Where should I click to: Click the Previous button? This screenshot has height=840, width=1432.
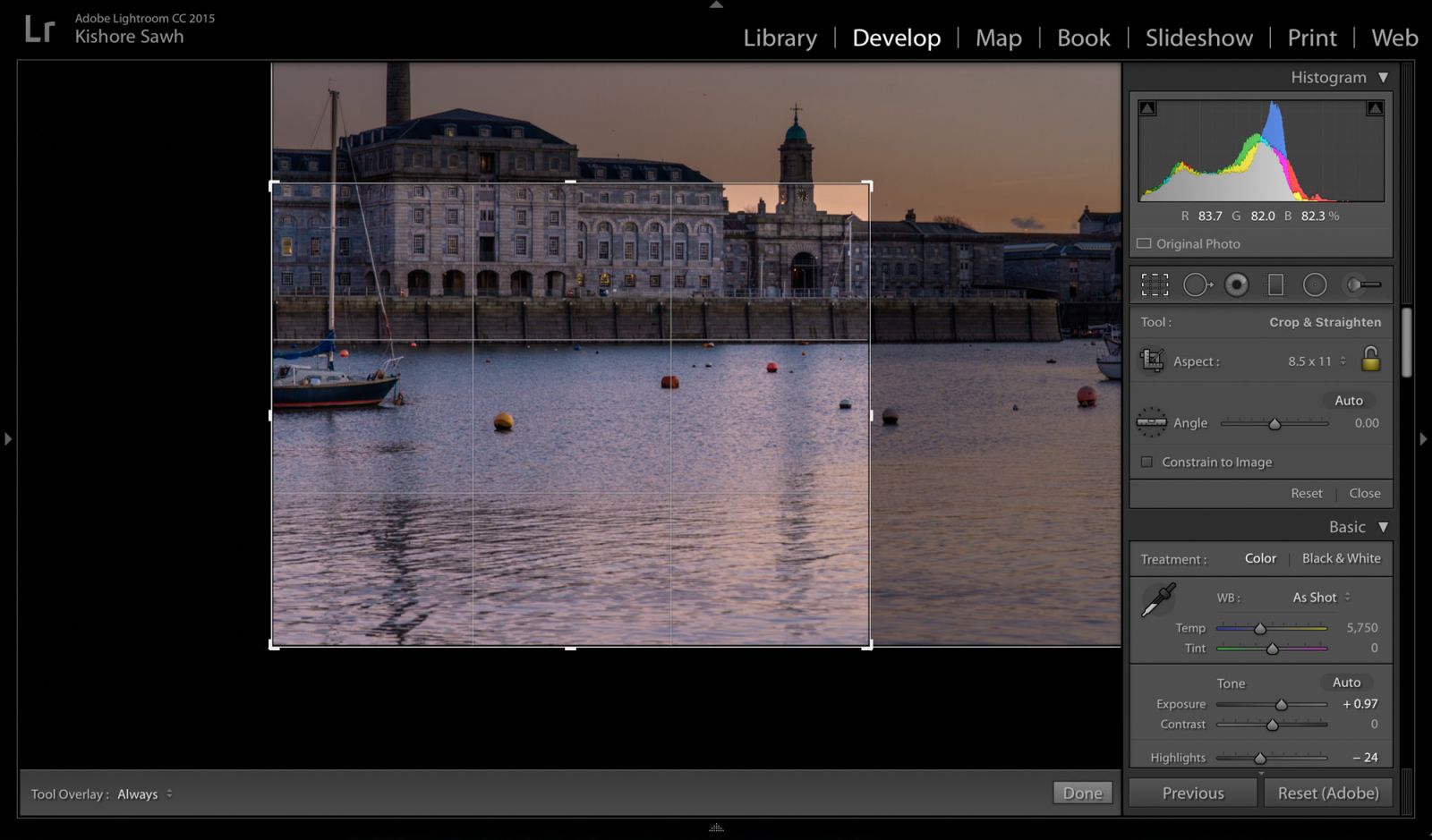(1192, 793)
